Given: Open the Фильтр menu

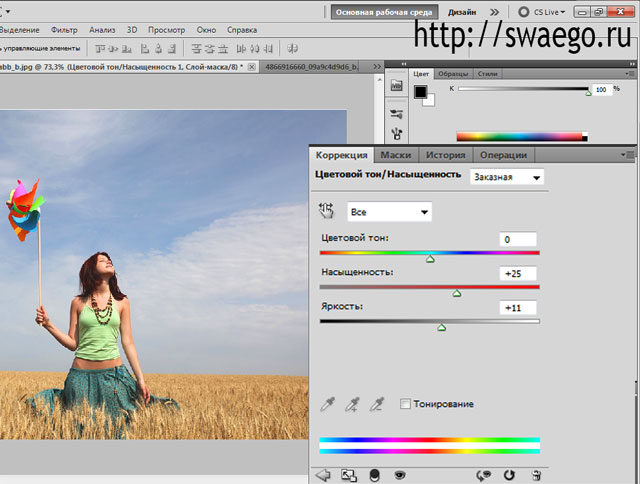Looking at the screenshot, I should pyautogui.click(x=64, y=30).
